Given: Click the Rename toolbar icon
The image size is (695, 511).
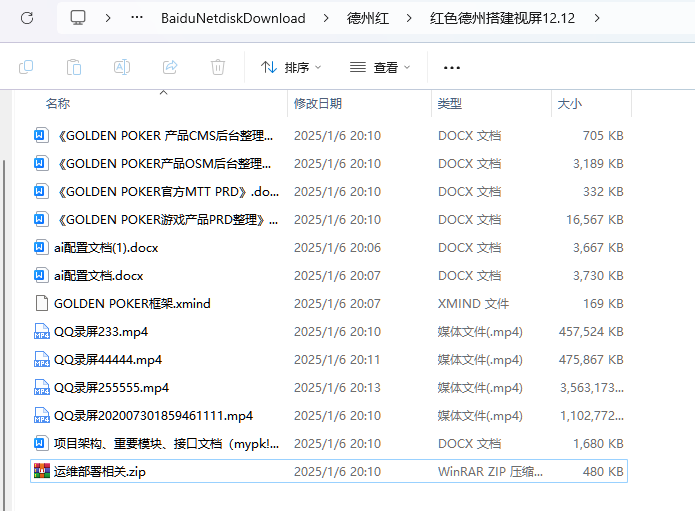Looking at the screenshot, I should tap(122, 67).
